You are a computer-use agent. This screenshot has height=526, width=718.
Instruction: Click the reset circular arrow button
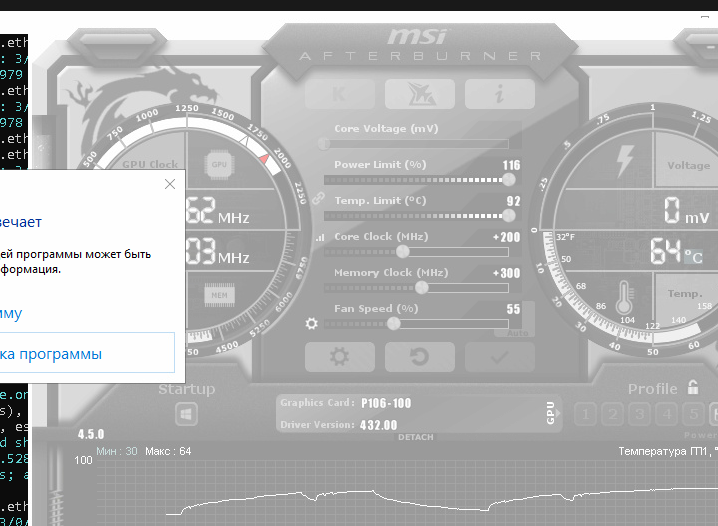(420, 357)
